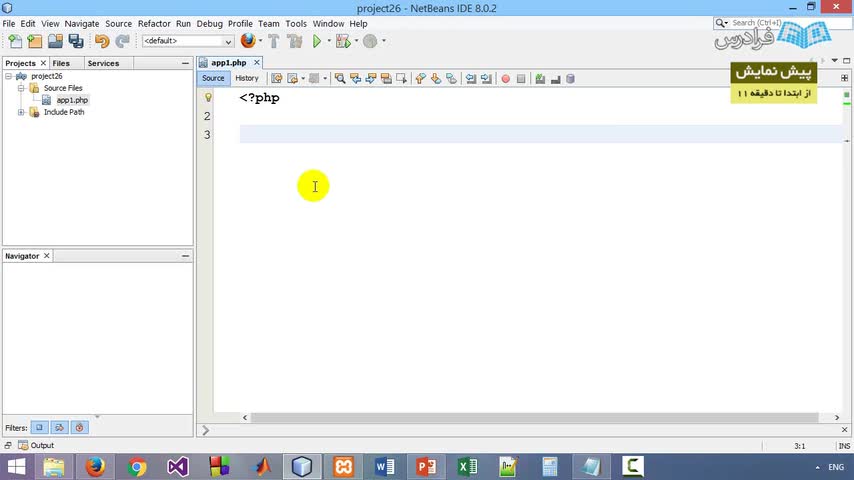Run the project with green play icon
This screenshot has height=480, width=854.
tap(316, 41)
